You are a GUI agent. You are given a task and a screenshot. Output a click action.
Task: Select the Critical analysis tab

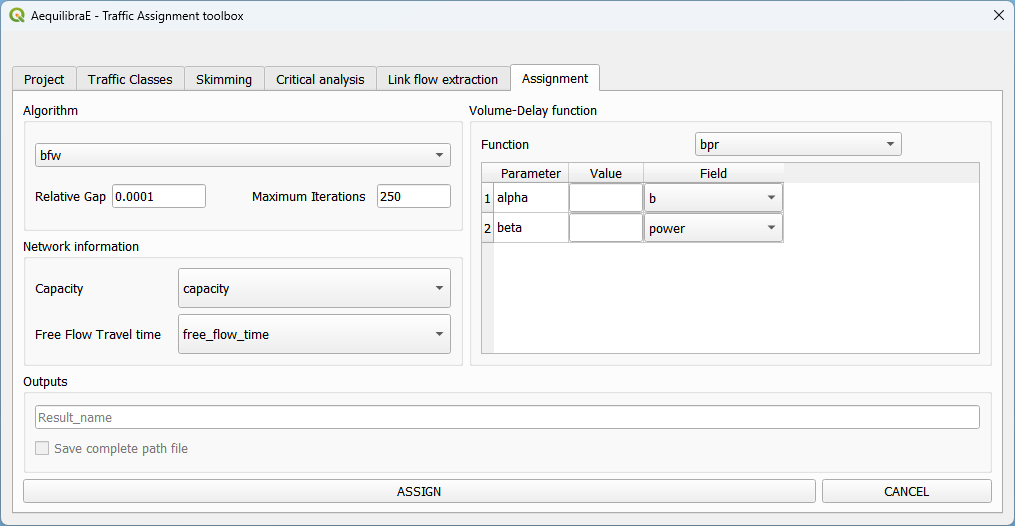point(320,79)
